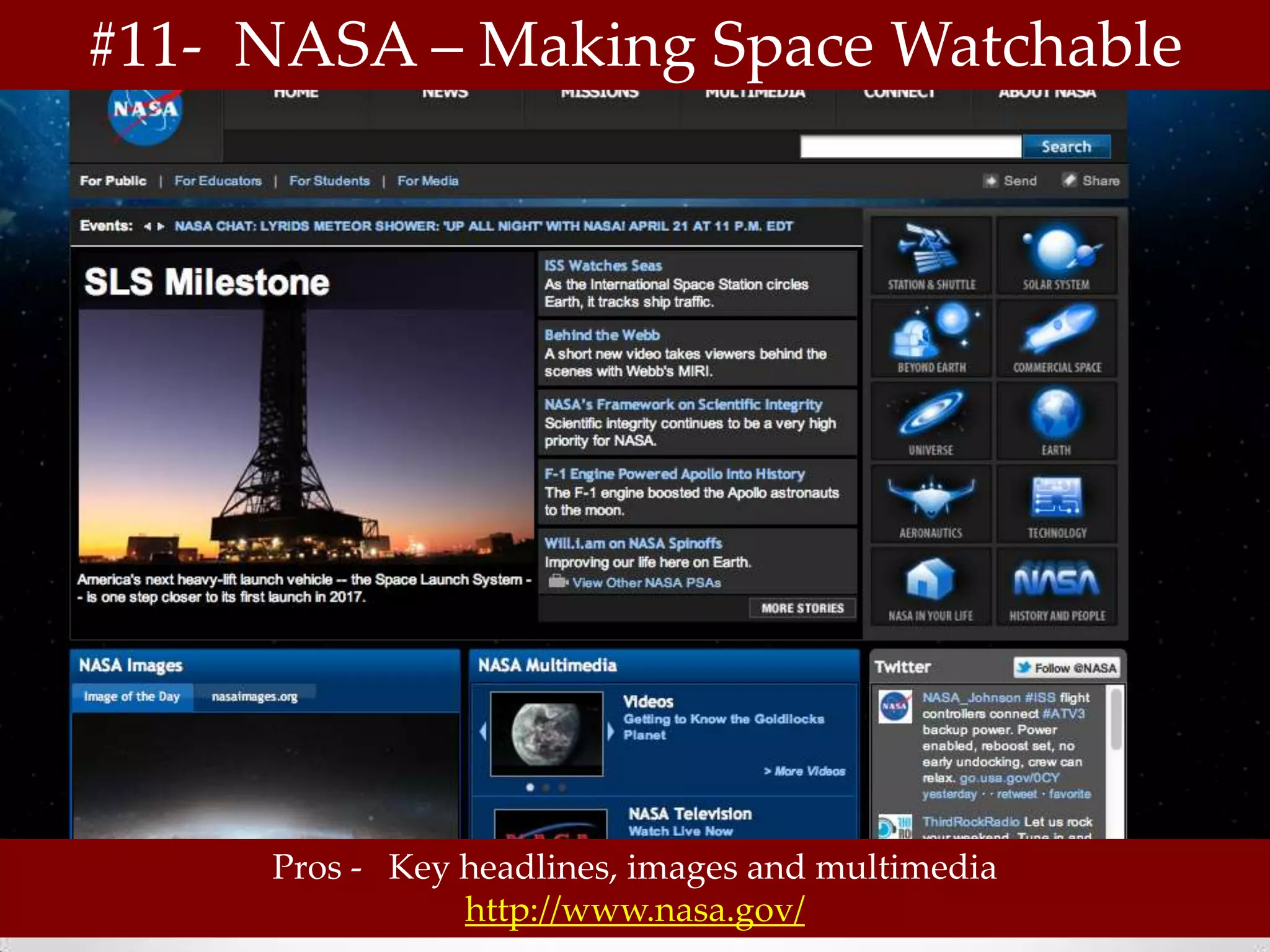Open the About NASA menu
This screenshot has height=952, width=1270.
click(x=1047, y=94)
